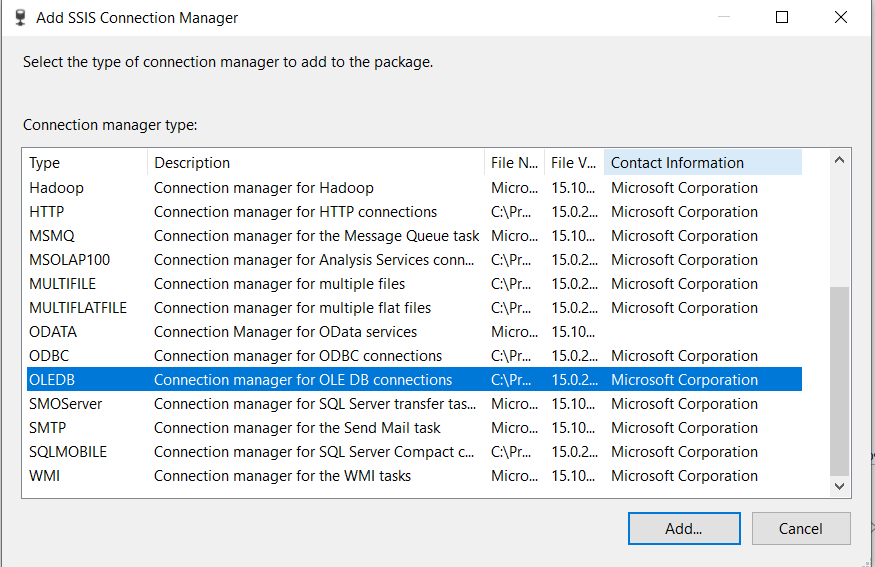Screen dimensions: 875x567
Task: Select the Hadoop connection manager row
Action: click(57, 188)
